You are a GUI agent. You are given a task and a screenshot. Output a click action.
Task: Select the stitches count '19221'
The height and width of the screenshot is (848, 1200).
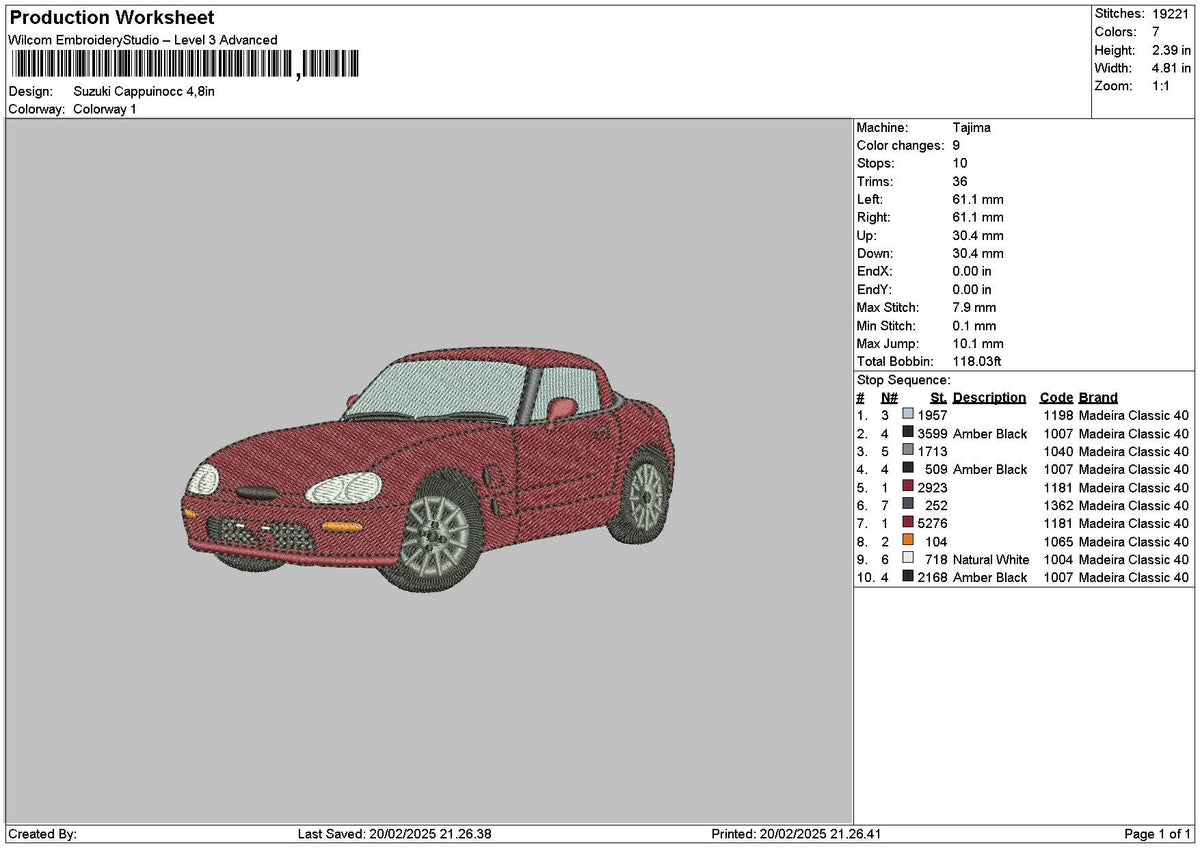click(x=1171, y=14)
